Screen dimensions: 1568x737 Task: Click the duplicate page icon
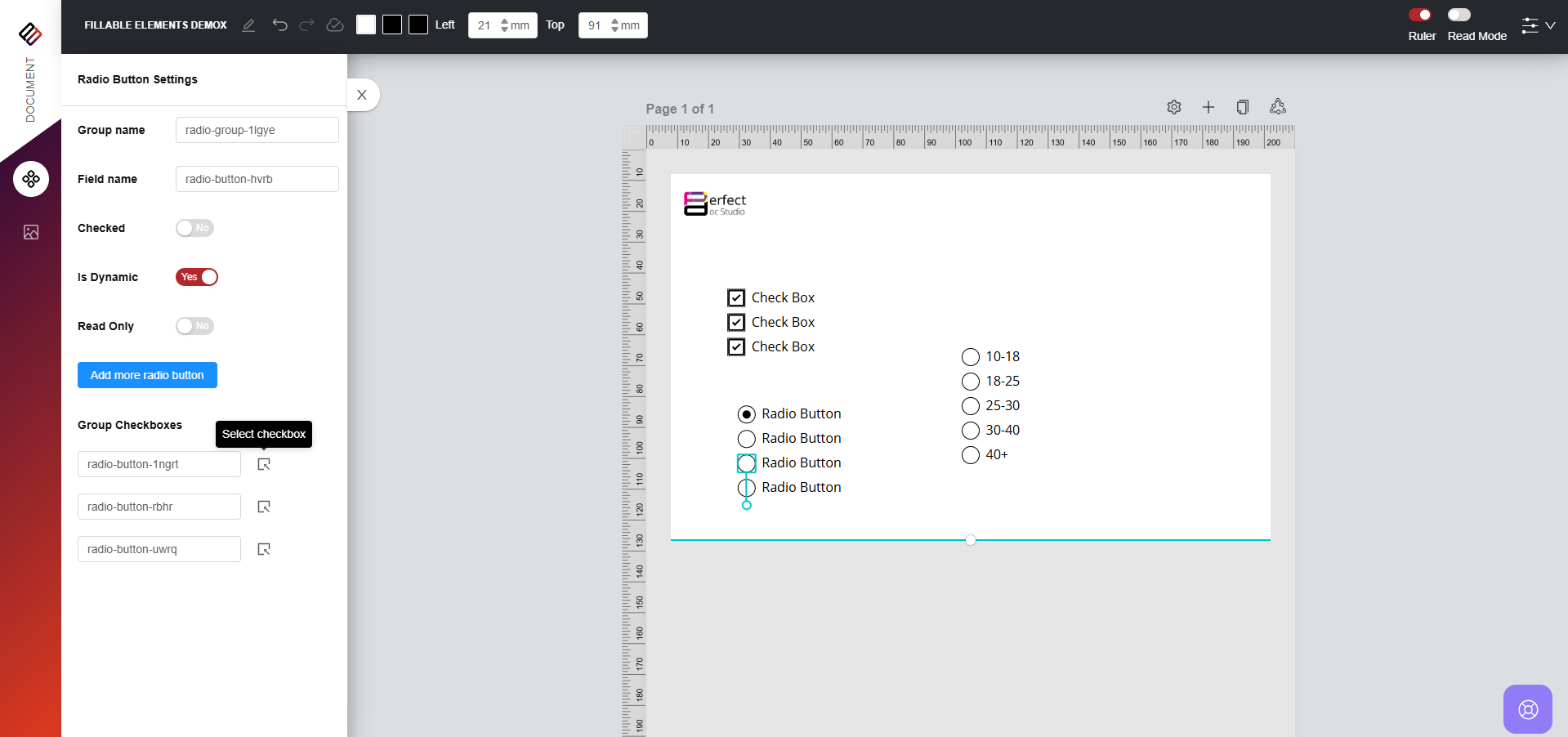[x=1243, y=107]
